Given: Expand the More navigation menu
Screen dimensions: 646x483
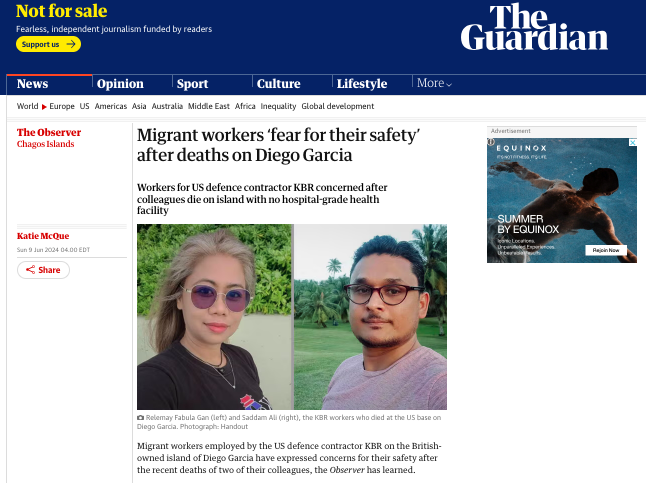Looking at the screenshot, I should point(434,83).
